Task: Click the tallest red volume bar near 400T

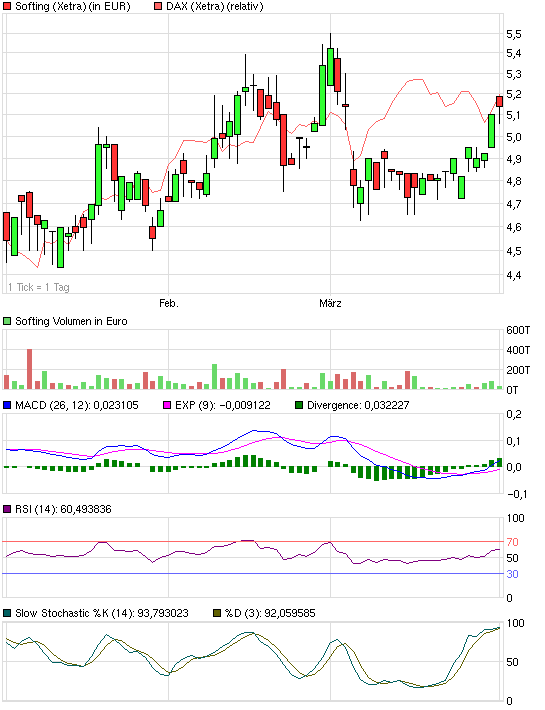Action: coord(29,369)
